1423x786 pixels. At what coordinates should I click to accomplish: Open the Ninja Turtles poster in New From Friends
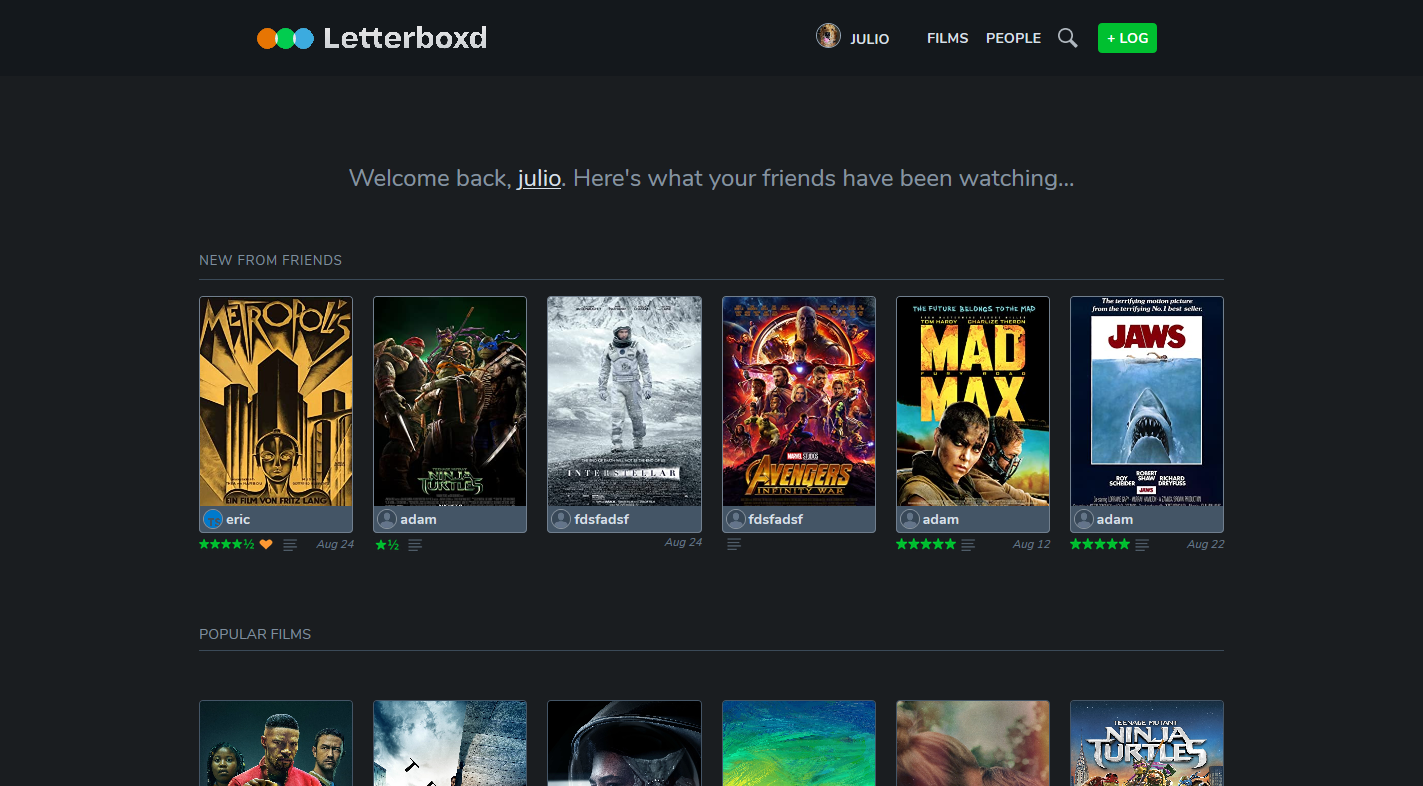(x=450, y=401)
